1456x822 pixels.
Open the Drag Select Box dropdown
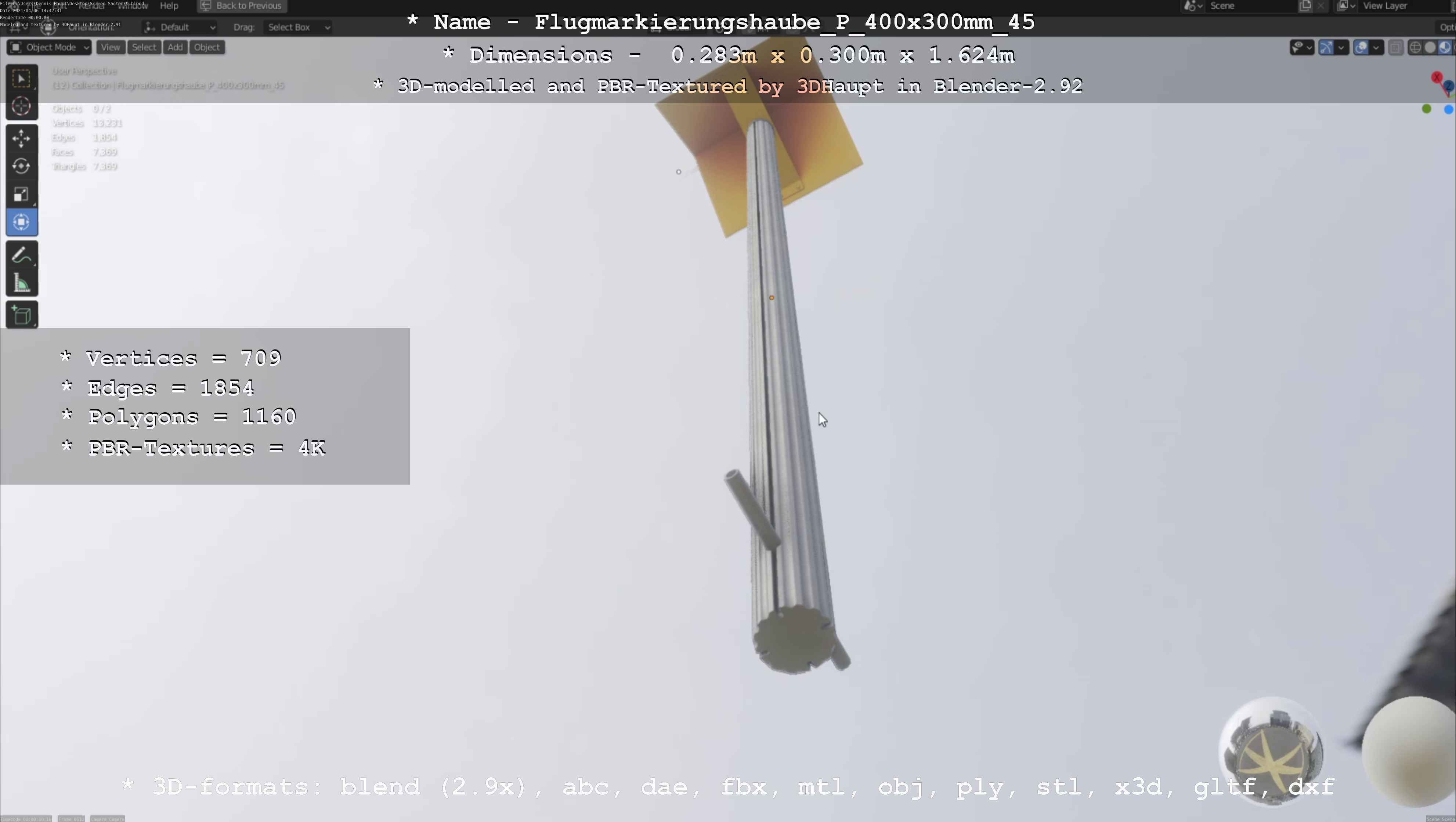coord(298,27)
